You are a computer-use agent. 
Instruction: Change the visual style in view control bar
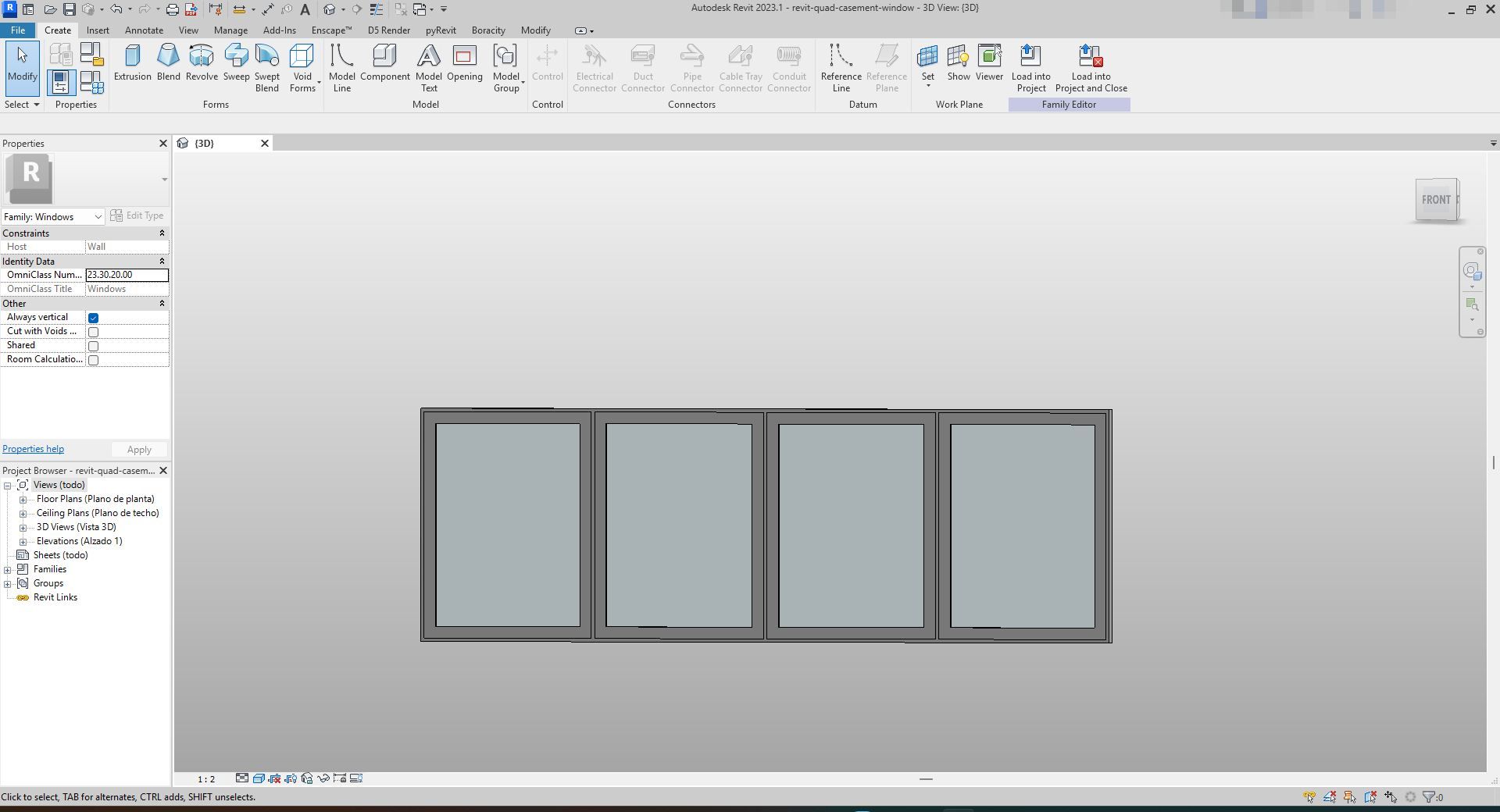pos(259,778)
